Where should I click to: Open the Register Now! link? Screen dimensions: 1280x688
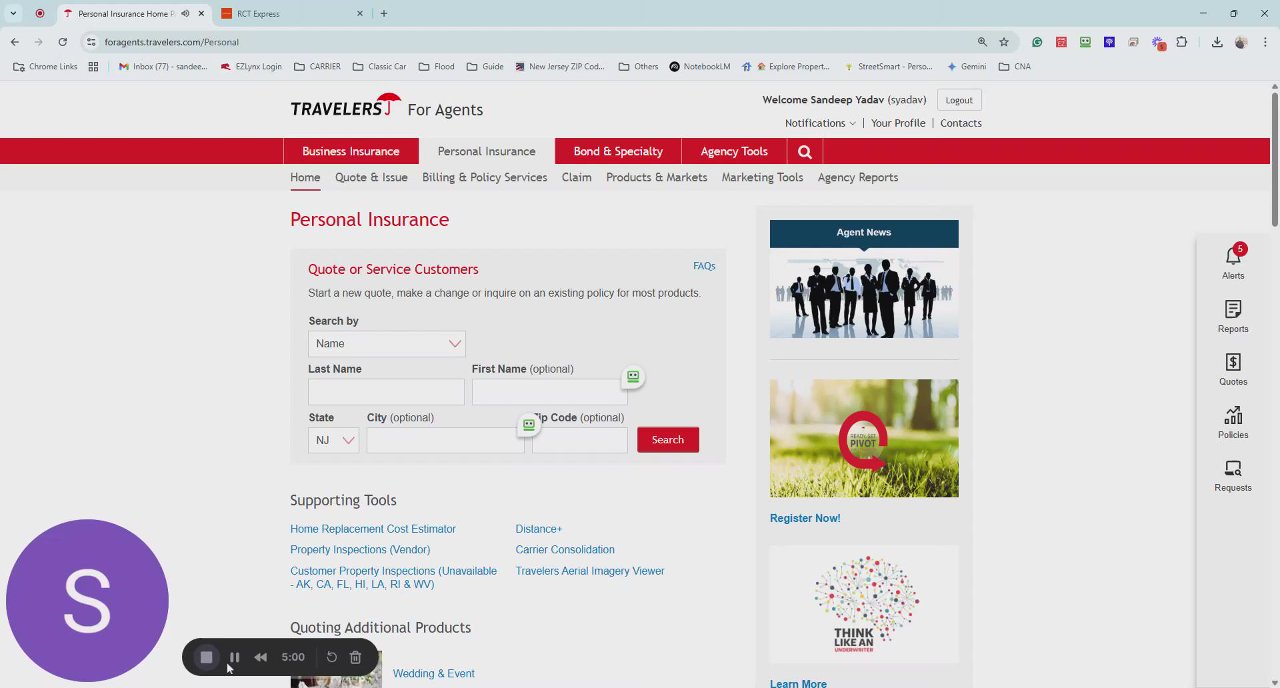[805, 518]
